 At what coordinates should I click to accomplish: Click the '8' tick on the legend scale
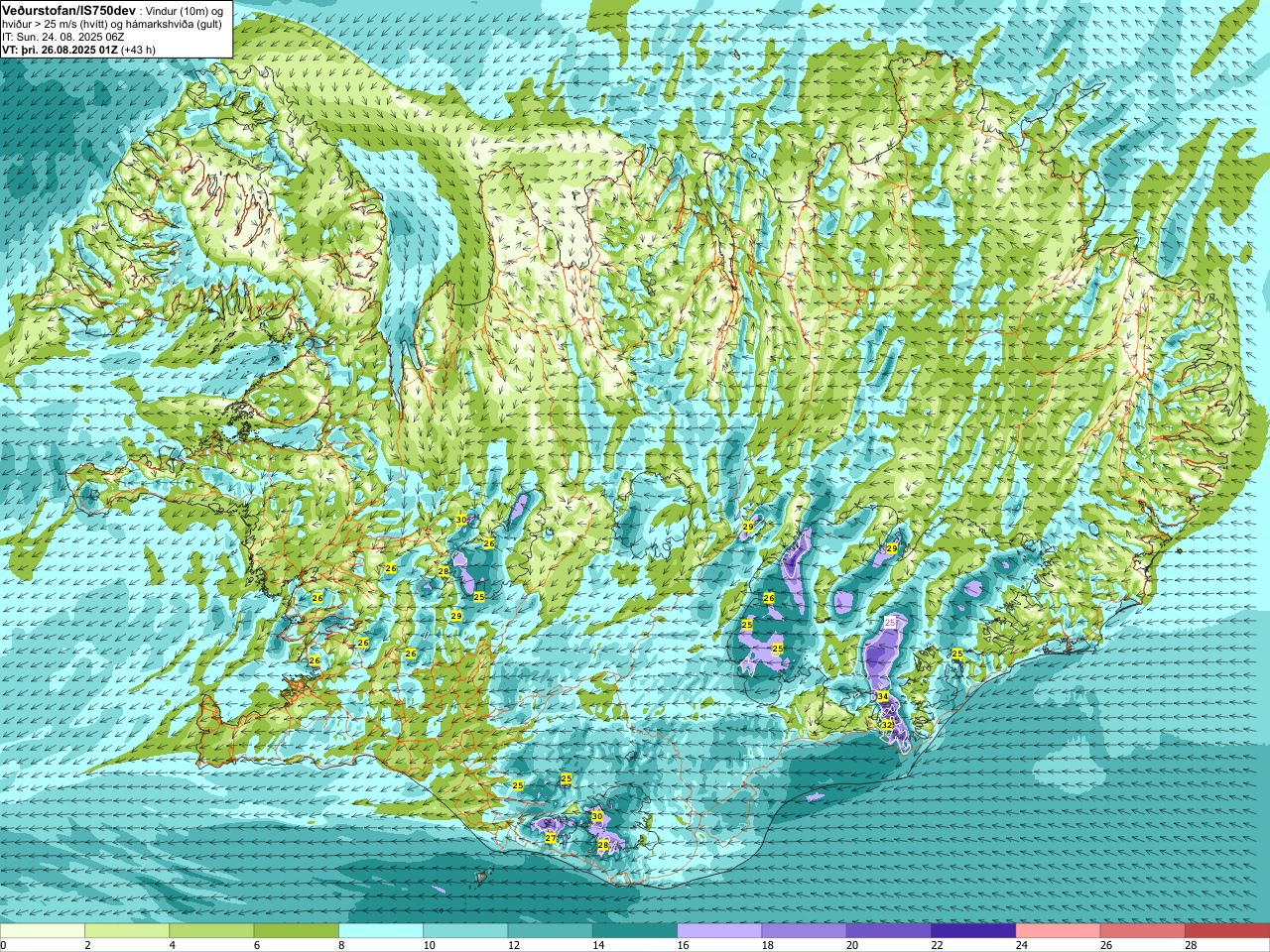(x=342, y=945)
